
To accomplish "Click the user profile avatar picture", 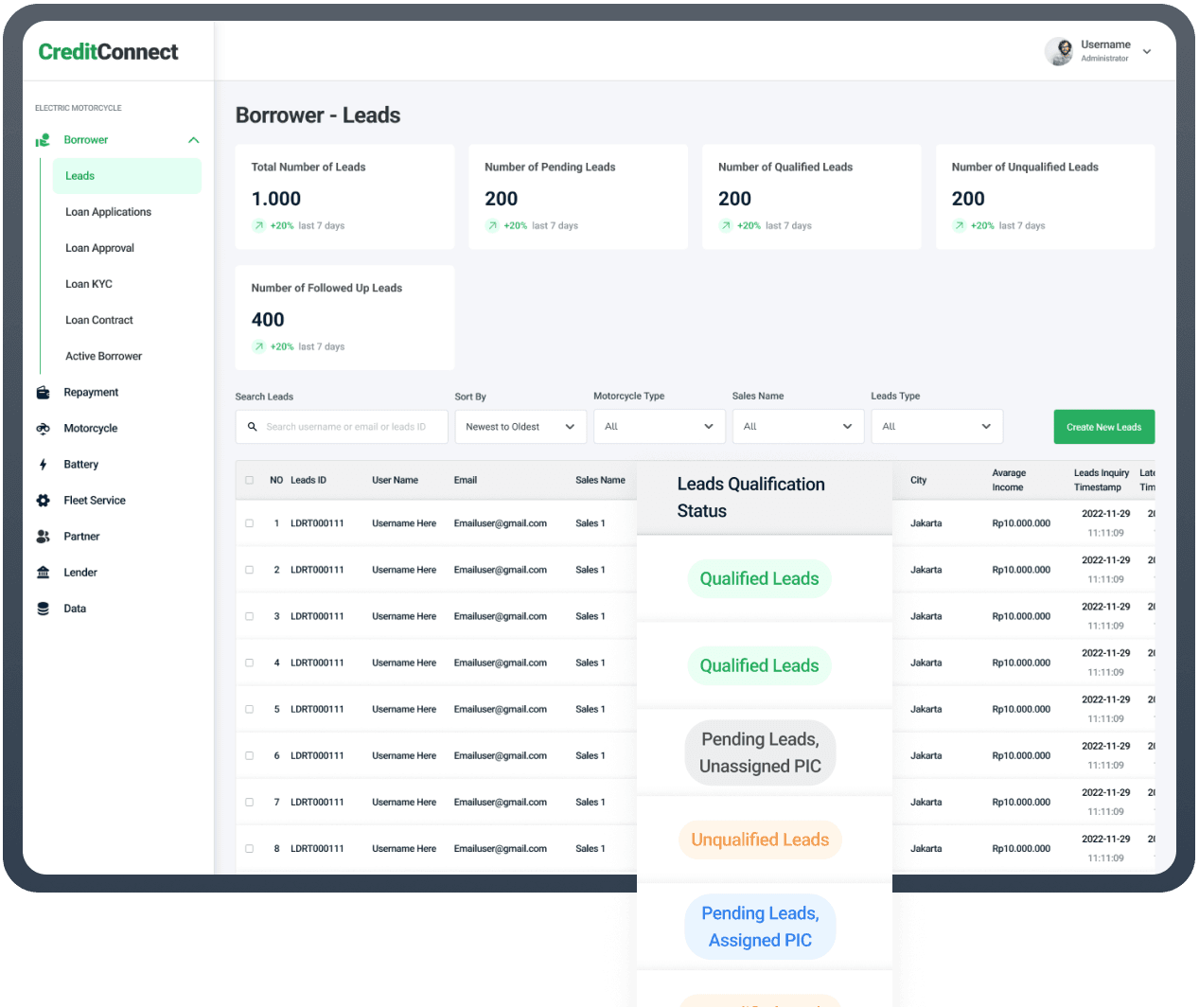I will click(1059, 51).
